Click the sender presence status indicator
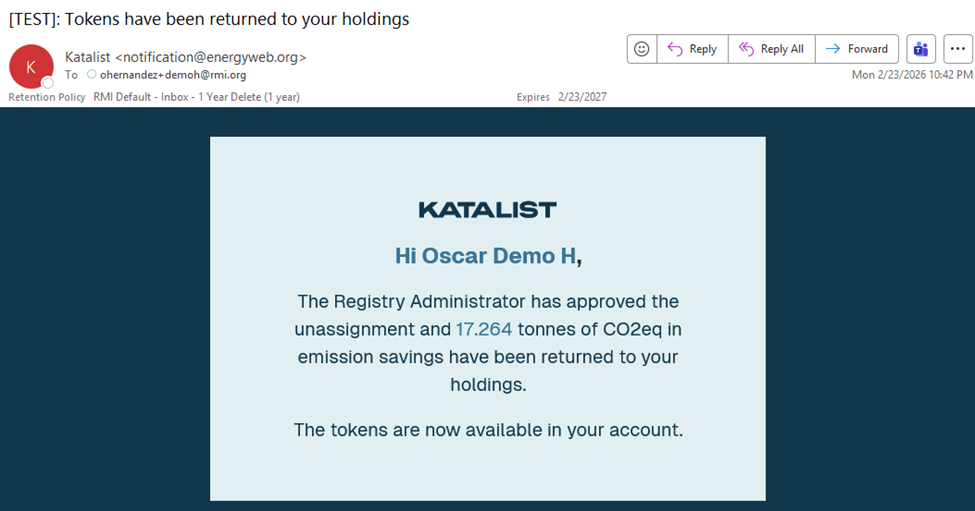The image size is (975, 511). coord(47,82)
